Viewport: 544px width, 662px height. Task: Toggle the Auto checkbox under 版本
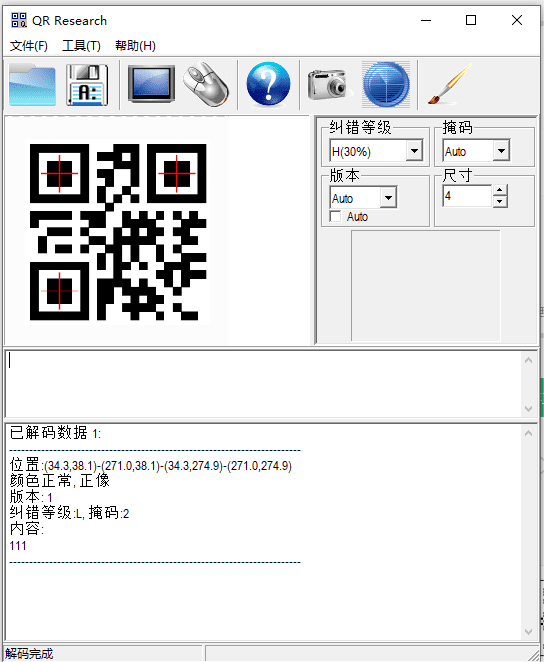coord(336,217)
